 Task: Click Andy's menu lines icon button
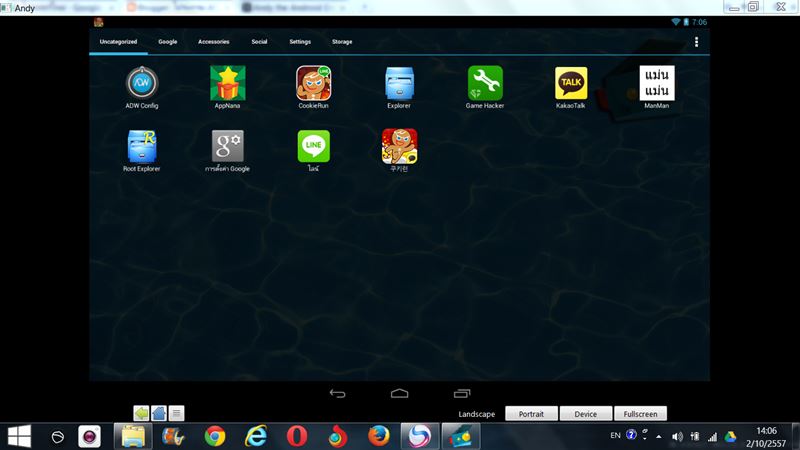176,413
